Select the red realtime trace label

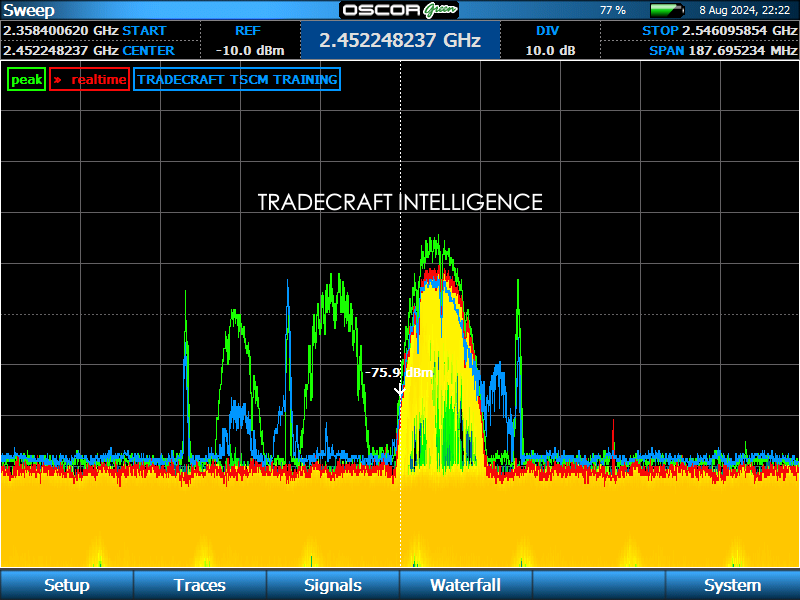click(x=90, y=80)
